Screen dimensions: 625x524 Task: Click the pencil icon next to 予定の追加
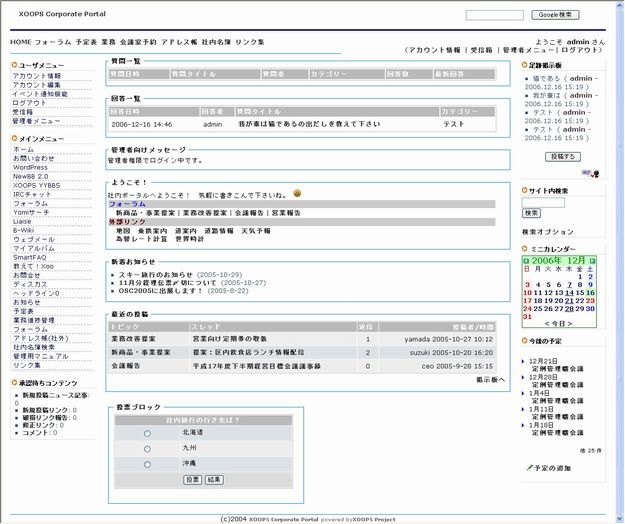pos(530,467)
